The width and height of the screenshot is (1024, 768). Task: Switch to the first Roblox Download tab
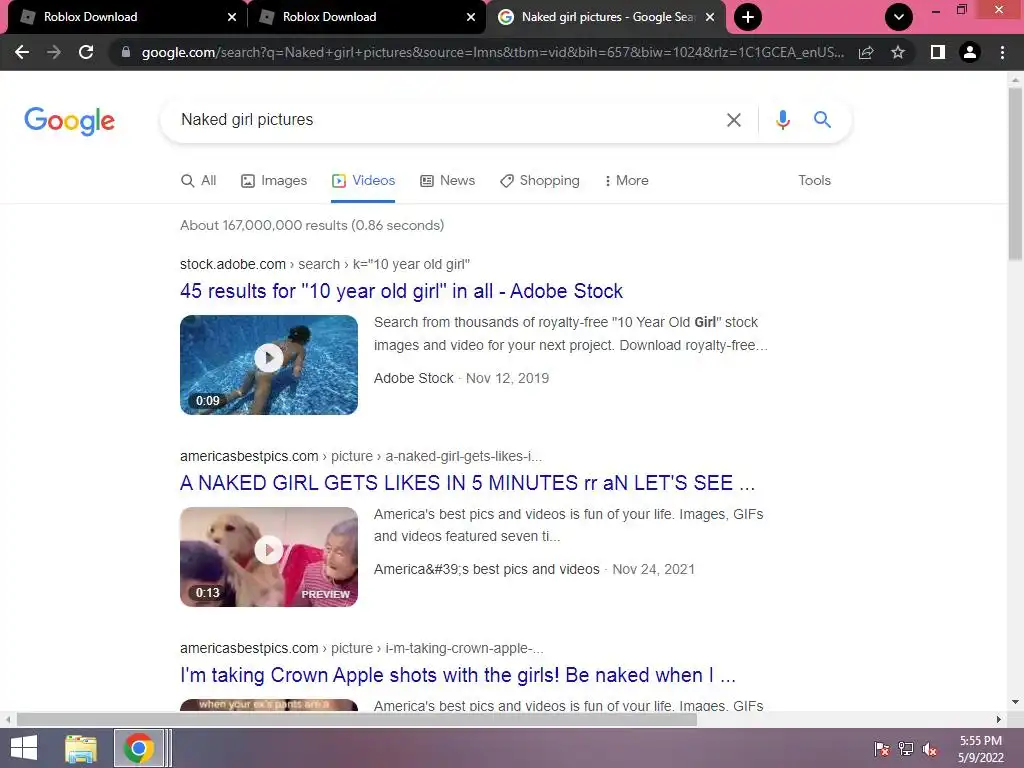pyautogui.click(x=124, y=17)
